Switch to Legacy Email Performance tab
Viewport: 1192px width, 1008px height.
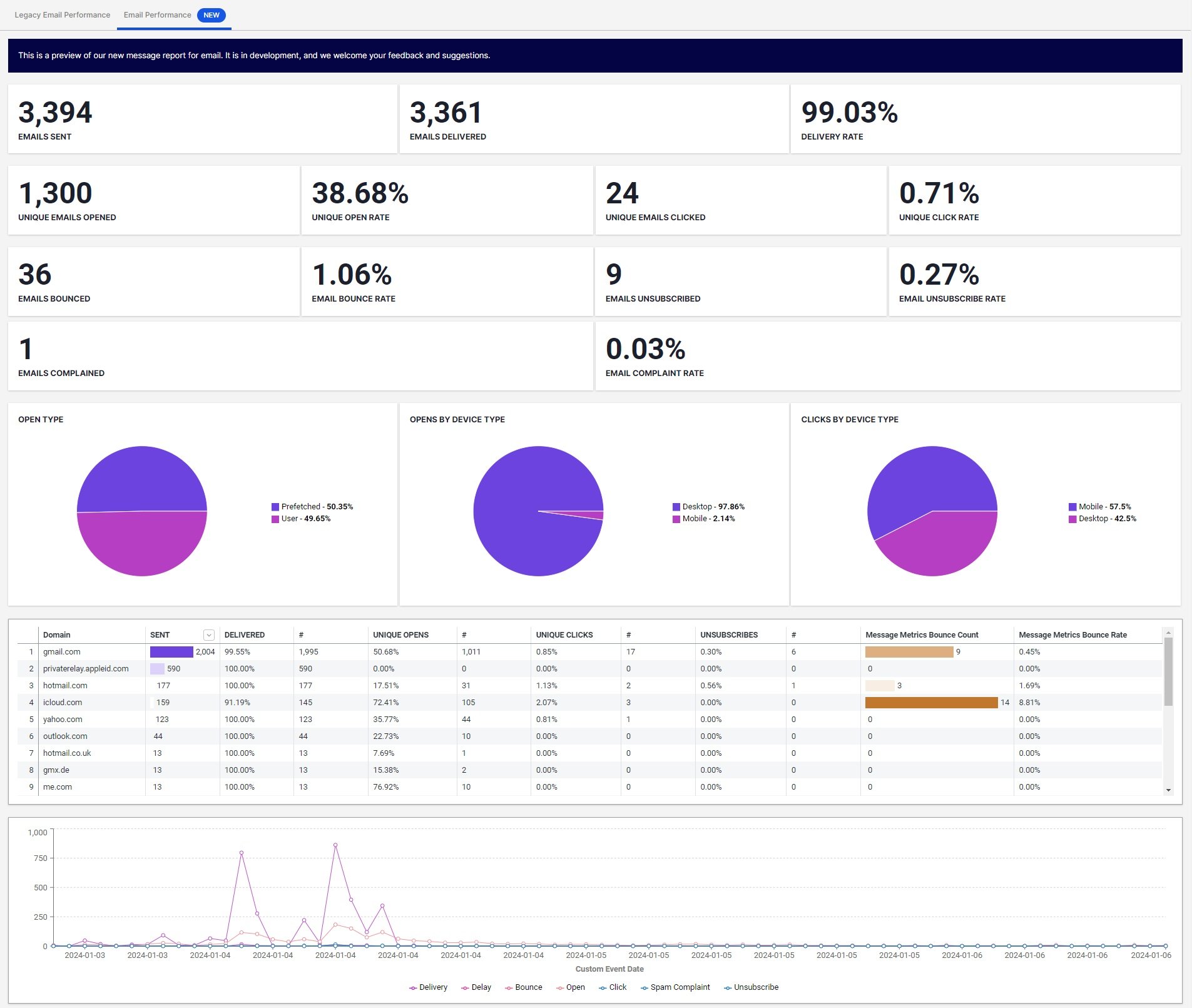pyautogui.click(x=62, y=15)
